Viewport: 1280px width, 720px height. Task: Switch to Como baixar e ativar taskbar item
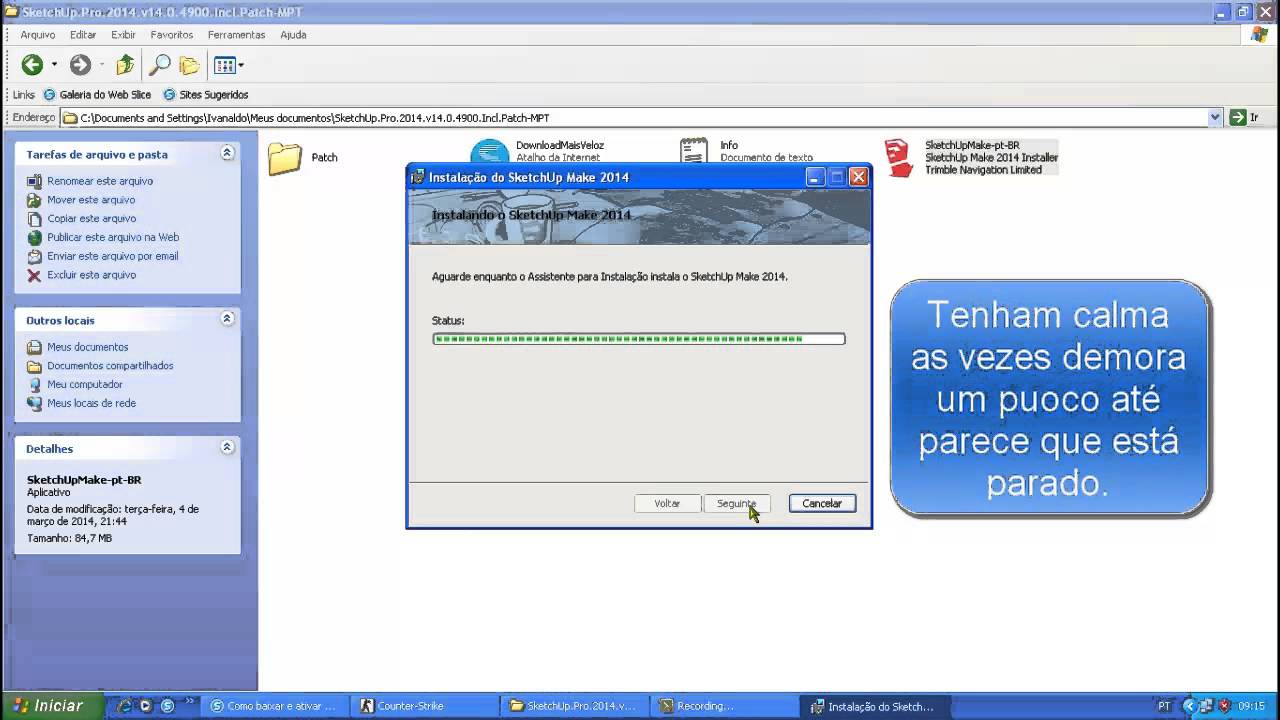[277, 705]
